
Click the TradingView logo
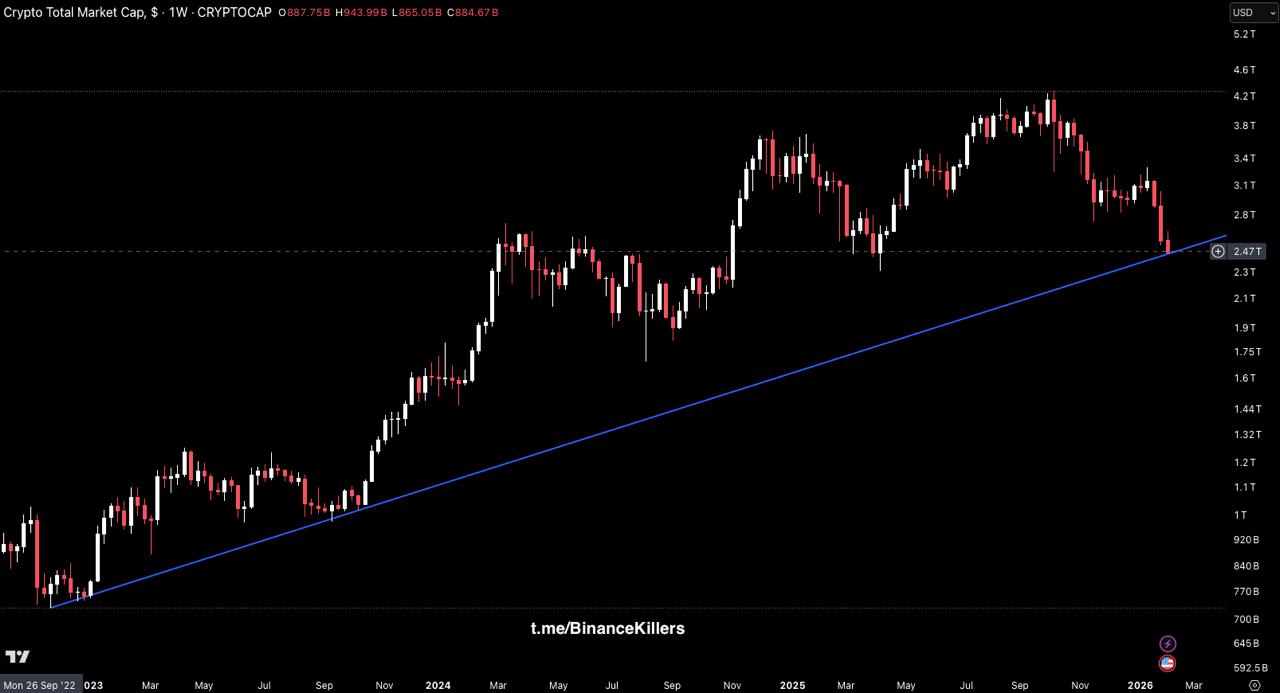tap(17, 657)
